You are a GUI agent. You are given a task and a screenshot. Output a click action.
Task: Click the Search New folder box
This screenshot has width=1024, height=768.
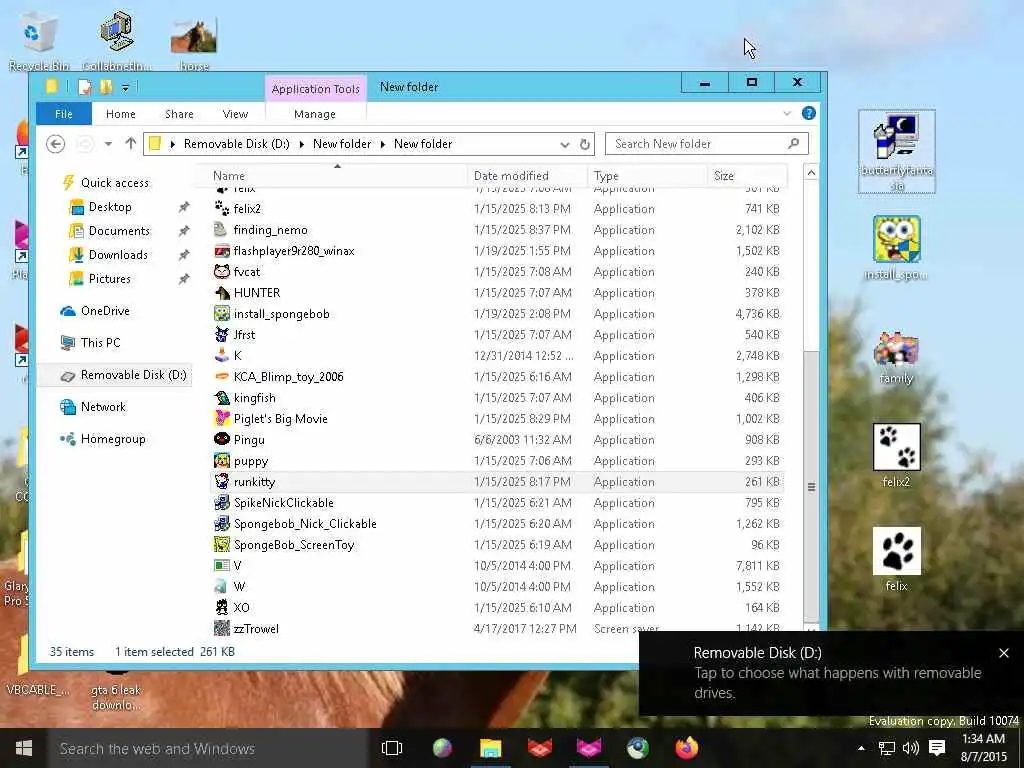pyautogui.click(x=707, y=144)
